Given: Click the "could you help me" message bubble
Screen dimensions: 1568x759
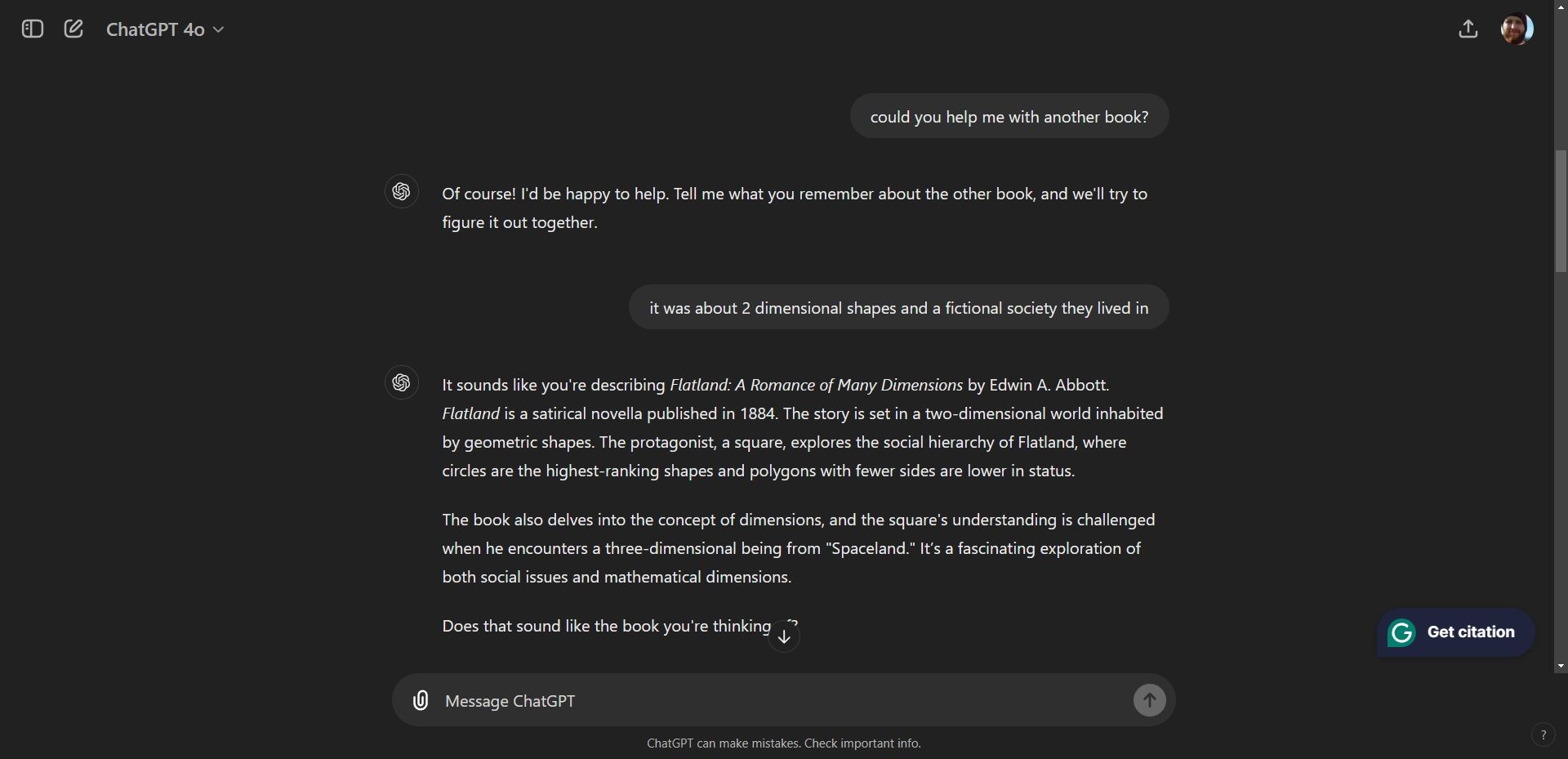Looking at the screenshot, I should [1009, 117].
